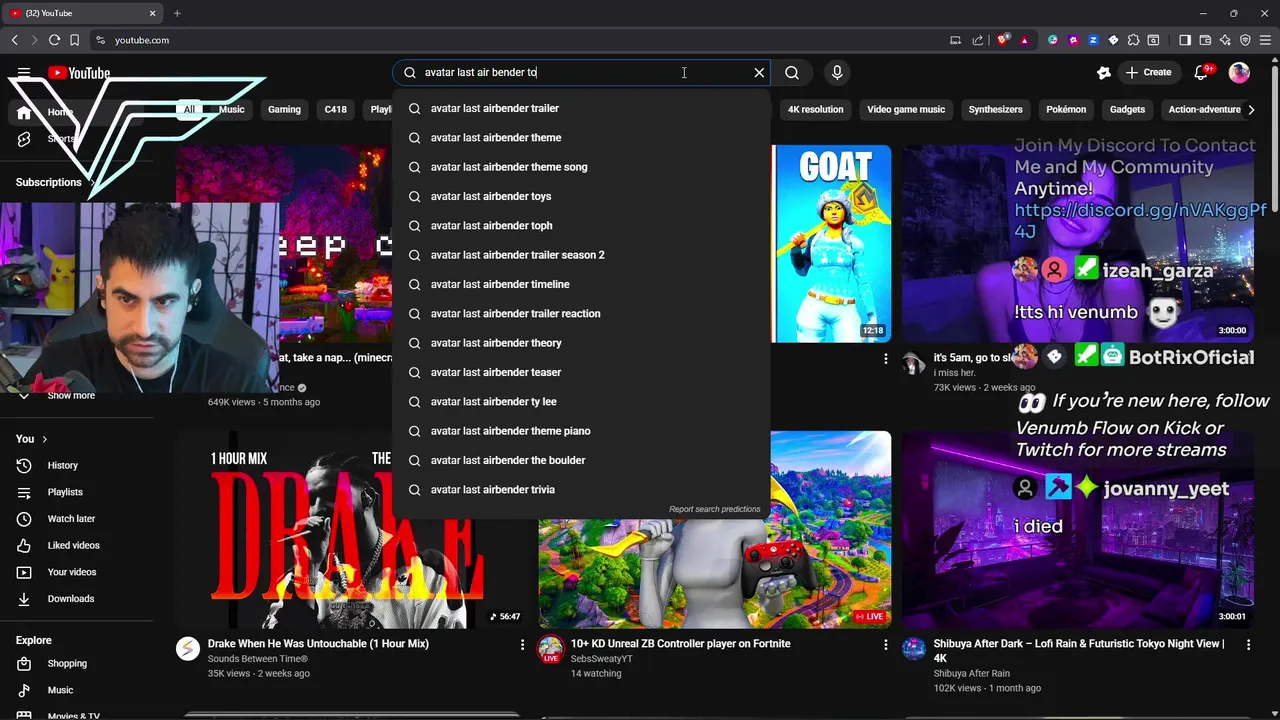Choose suggestion 'avatar last airbender the boulder'
1280x720 pixels.
581,460
